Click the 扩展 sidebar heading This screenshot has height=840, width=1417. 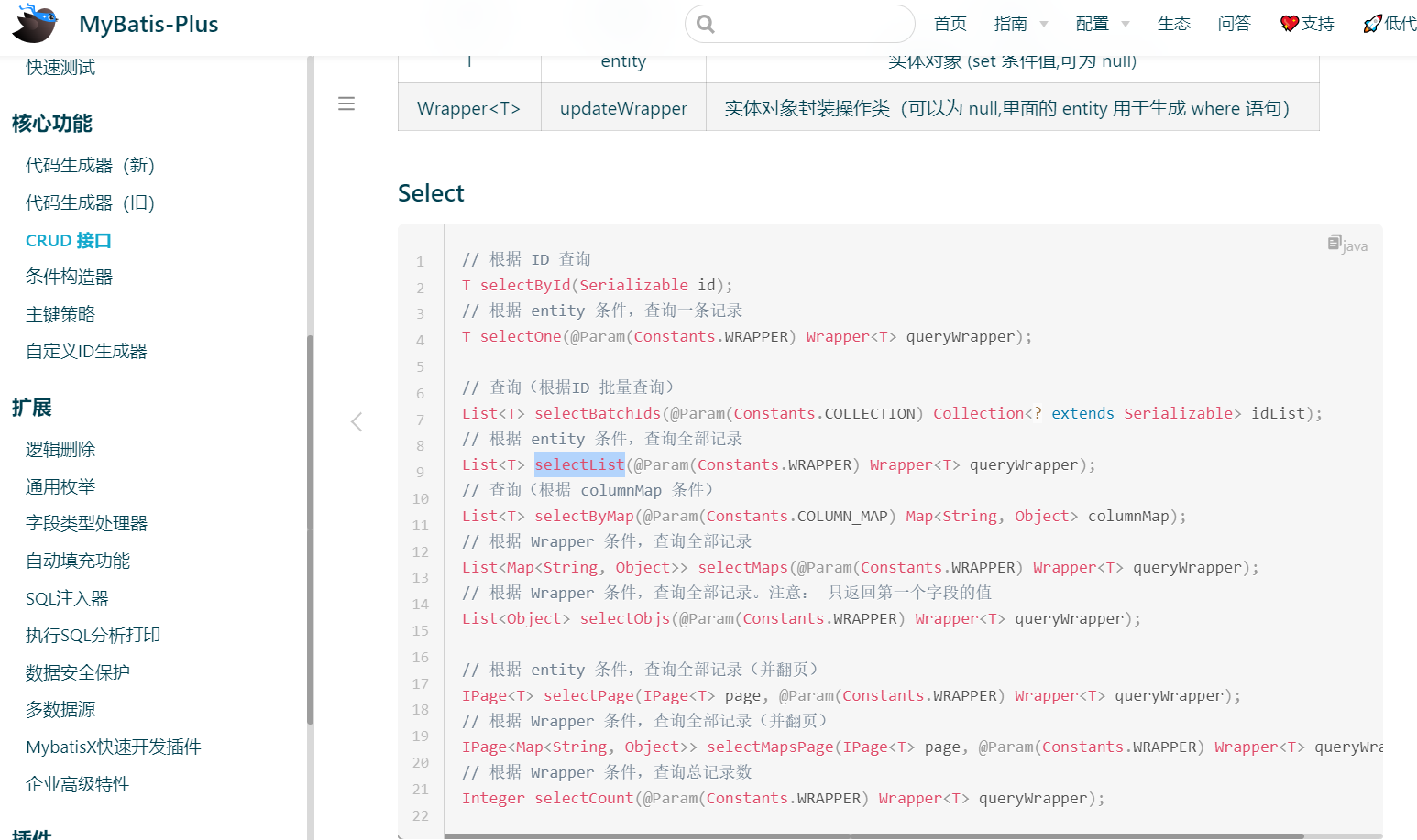pyautogui.click(x=32, y=408)
